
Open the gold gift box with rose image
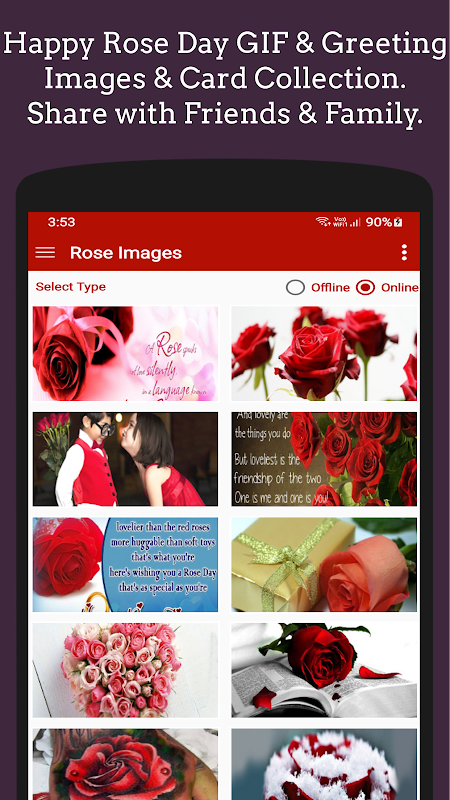pyautogui.click(x=324, y=564)
